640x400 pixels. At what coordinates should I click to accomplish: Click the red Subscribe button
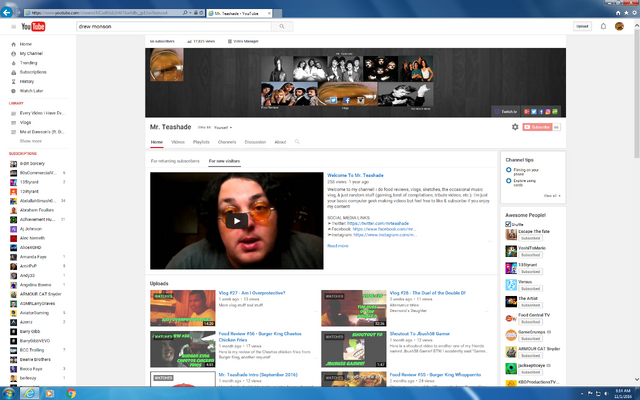tap(537, 127)
